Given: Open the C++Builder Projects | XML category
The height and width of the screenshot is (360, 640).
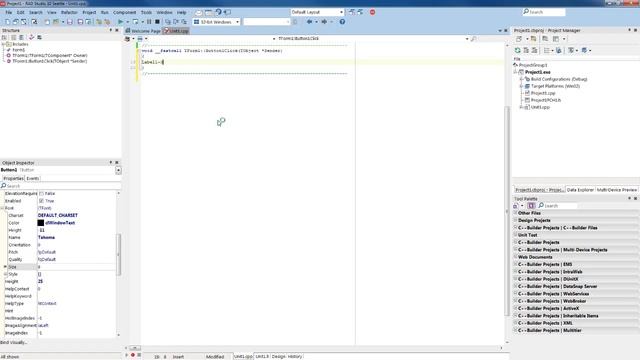Looking at the screenshot, I should [576, 323].
